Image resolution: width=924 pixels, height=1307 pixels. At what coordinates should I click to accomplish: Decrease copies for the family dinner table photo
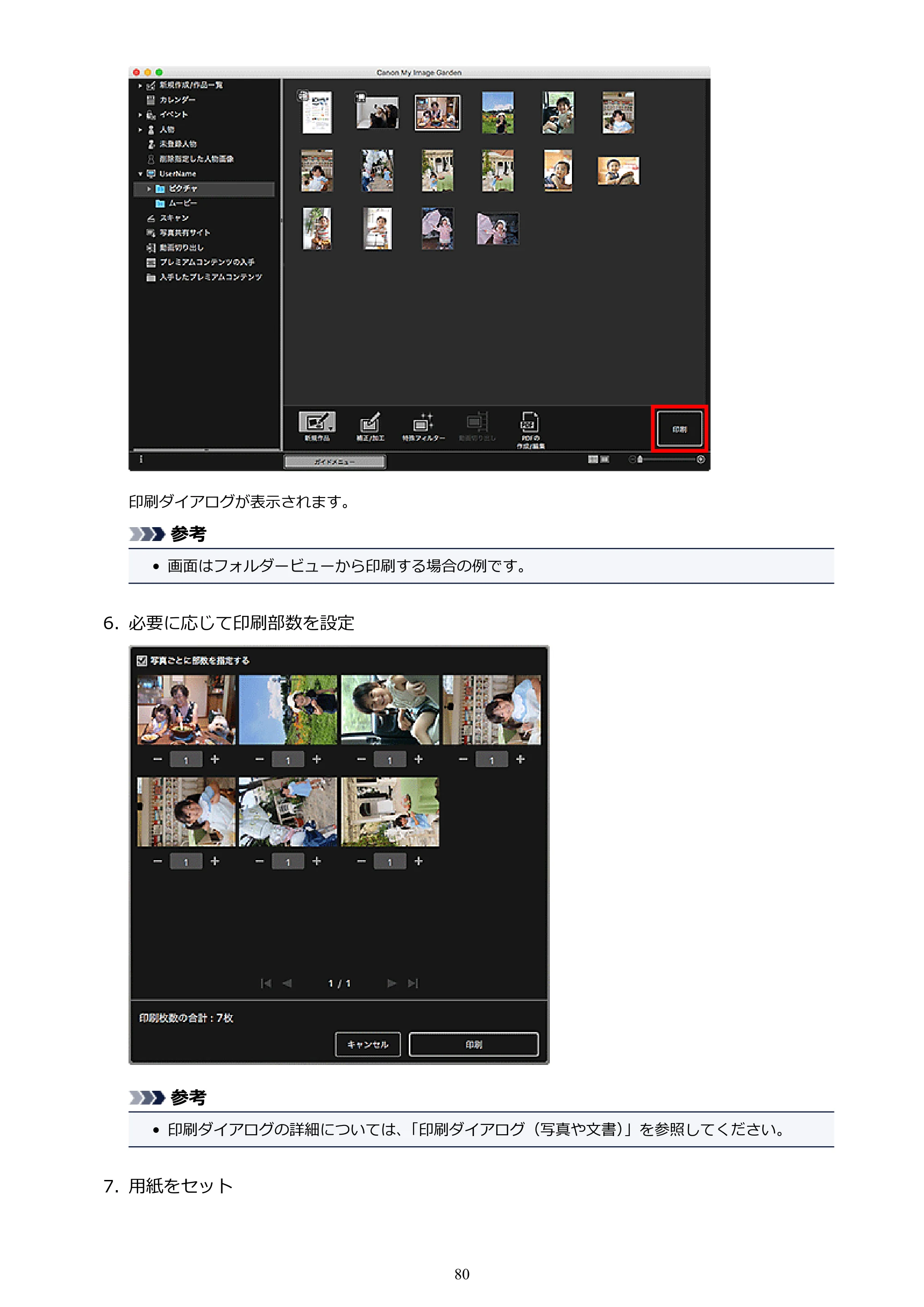pos(158,760)
